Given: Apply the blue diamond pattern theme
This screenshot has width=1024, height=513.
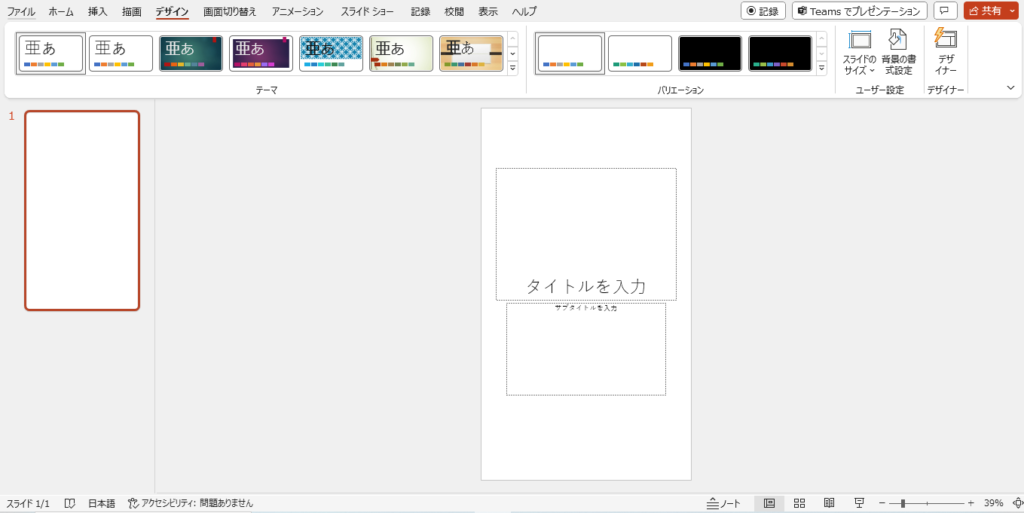Looking at the screenshot, I should 331,53.
